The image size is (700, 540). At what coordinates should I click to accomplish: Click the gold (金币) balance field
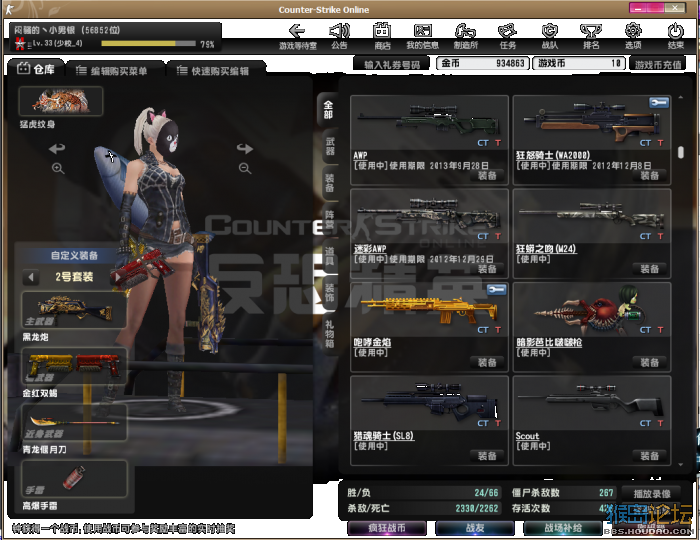(483, 63)
